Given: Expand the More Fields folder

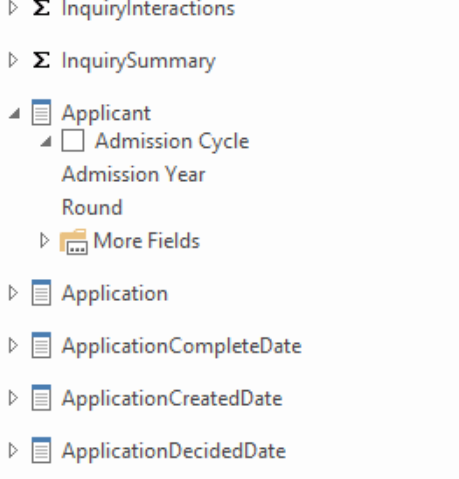Looking at the screenshot, I should [x=44, y=241].
